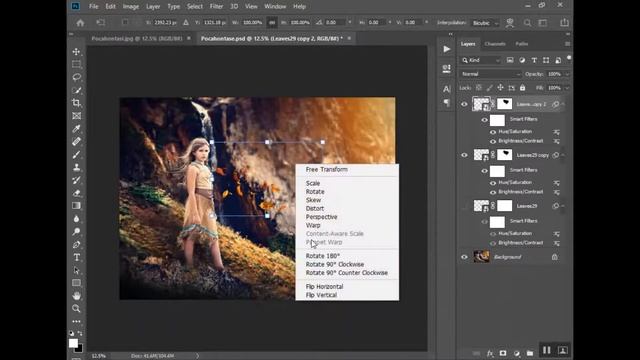640x360 pixels.
Task: Select the Brush tool
Action: (76, 155)
